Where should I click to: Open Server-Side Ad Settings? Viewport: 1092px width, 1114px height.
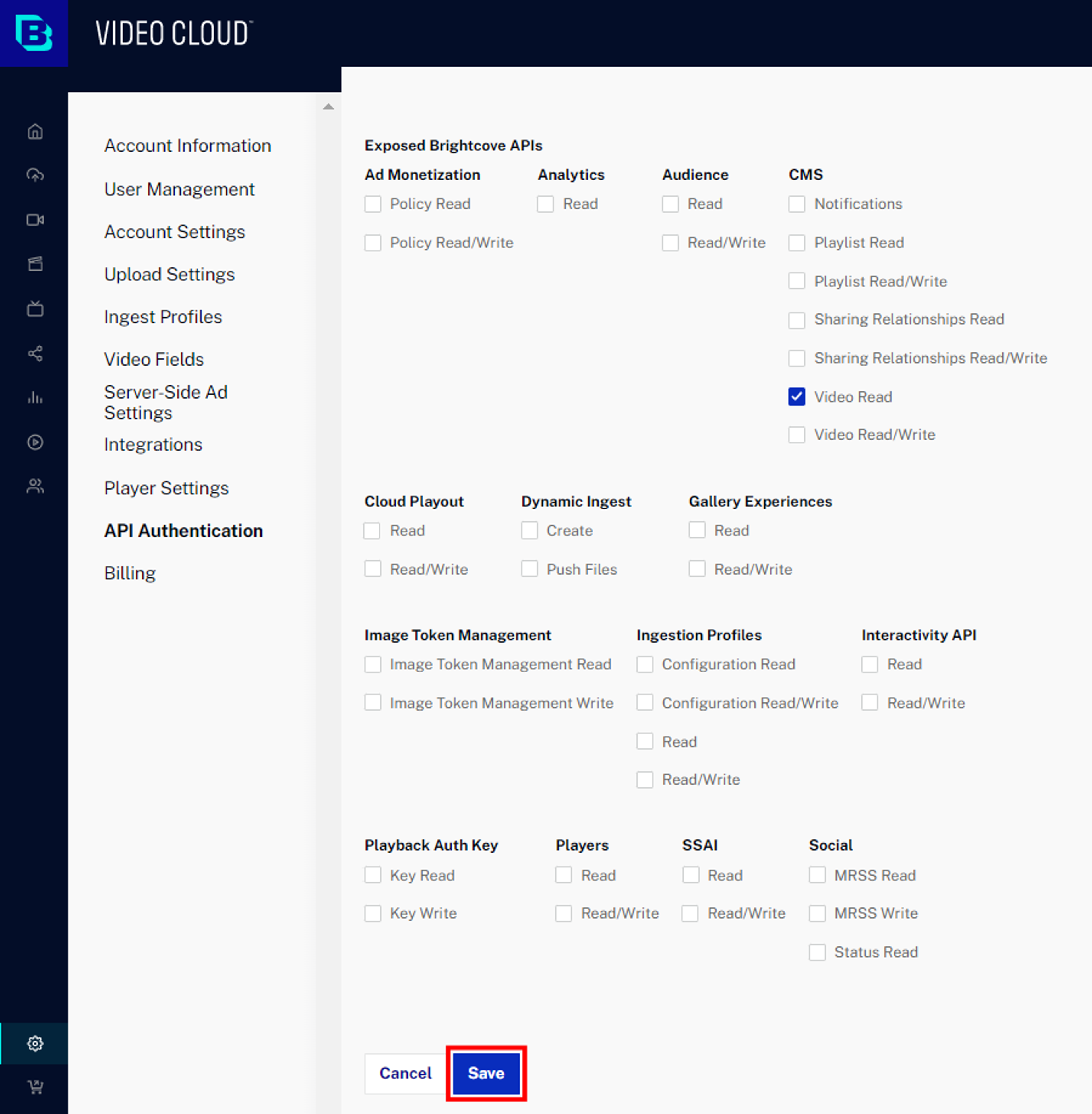166,402
